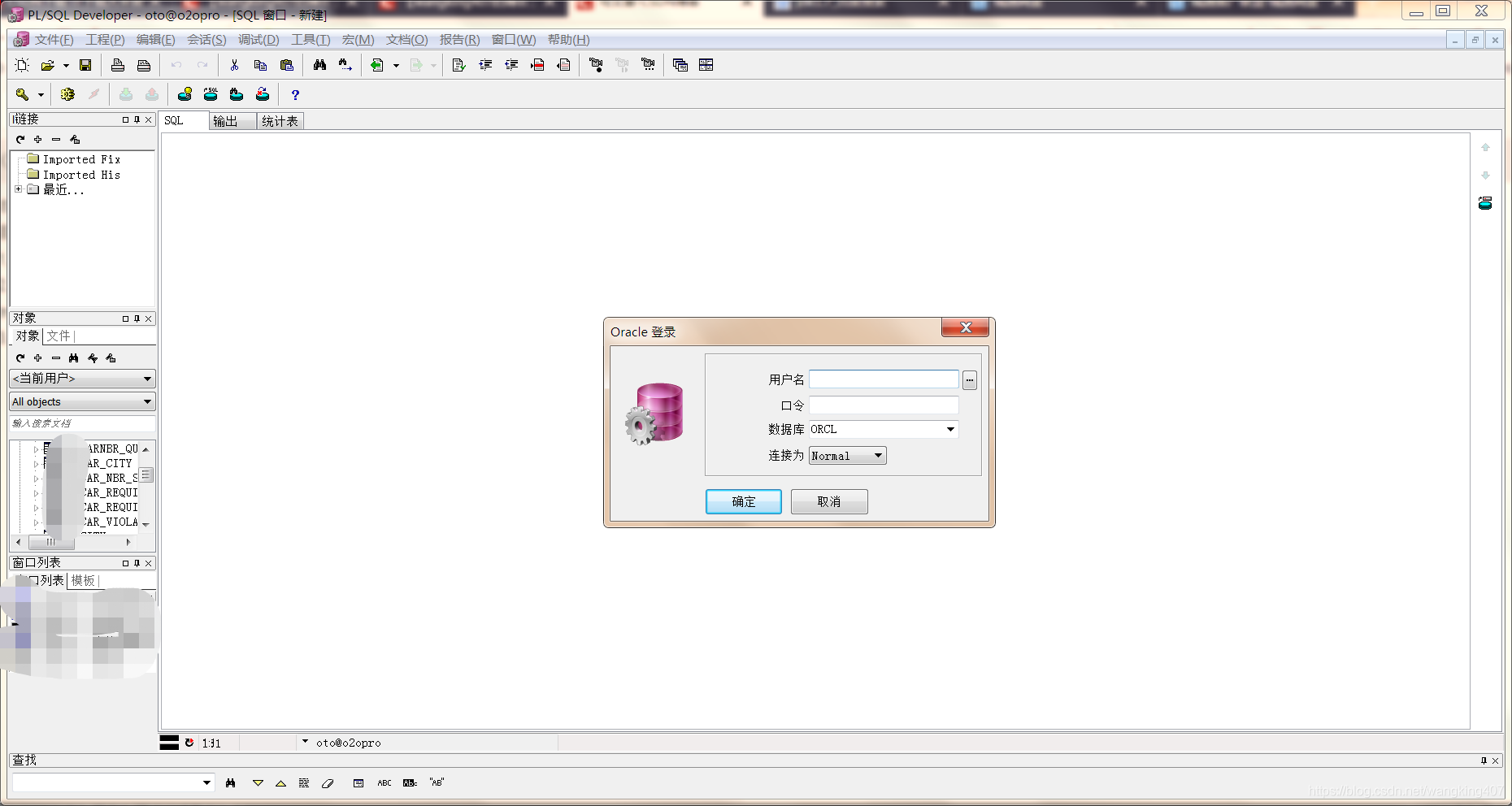Click the Cut scissors icon
This screenshot has height=806, width=1512.
click(234, 65)
